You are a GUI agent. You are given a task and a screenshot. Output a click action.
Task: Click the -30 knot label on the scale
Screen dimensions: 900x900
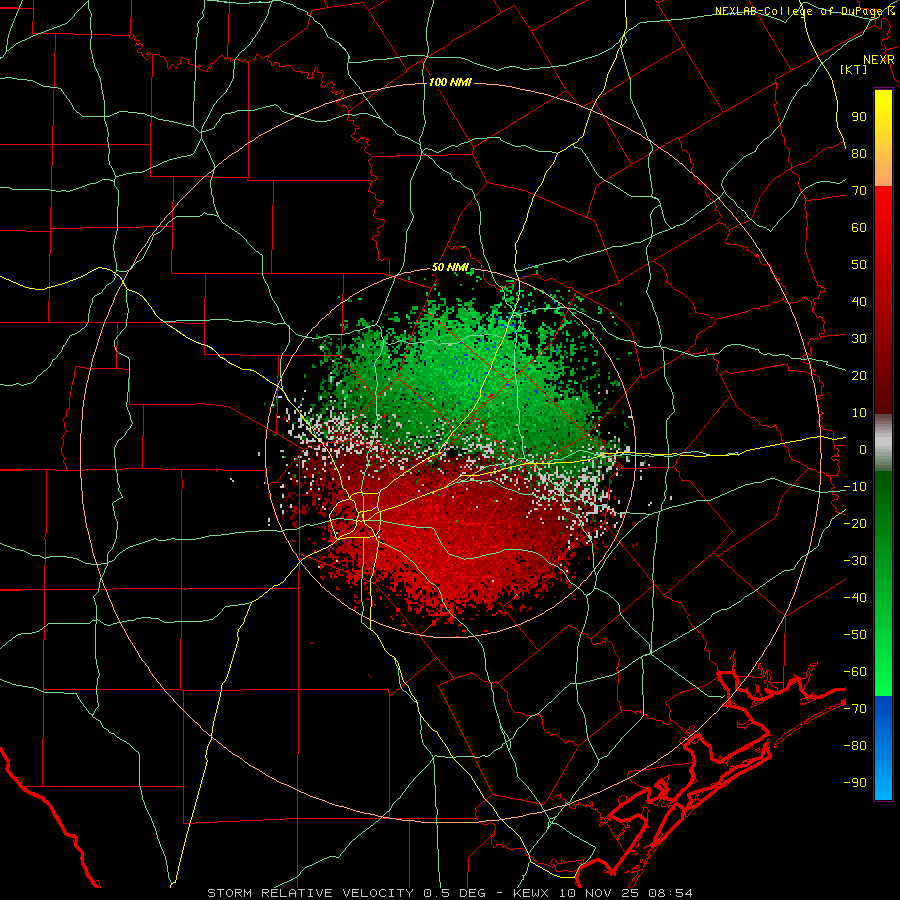855,561
